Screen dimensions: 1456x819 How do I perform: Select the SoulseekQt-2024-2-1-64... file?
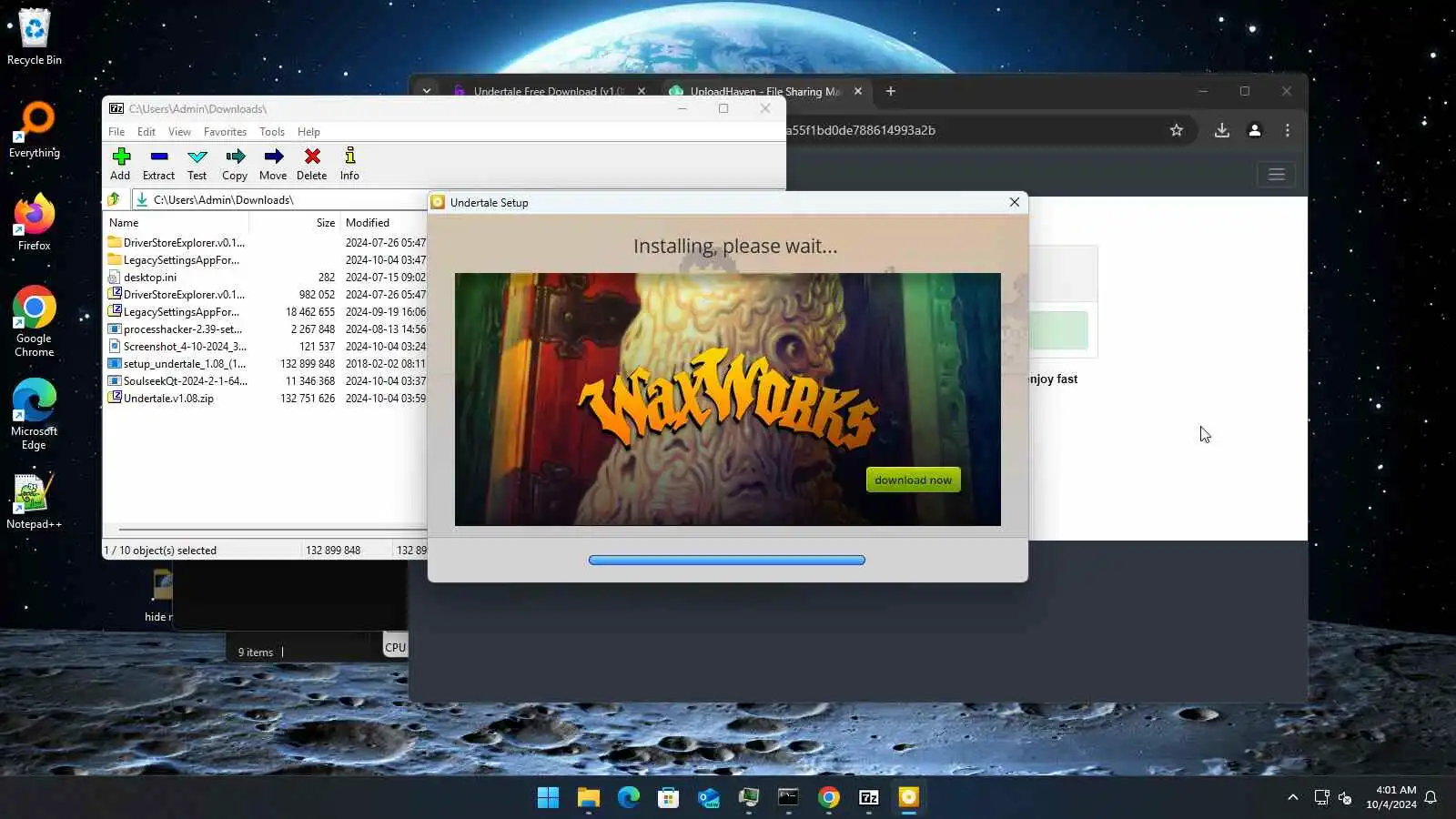(x=266, y=381)
